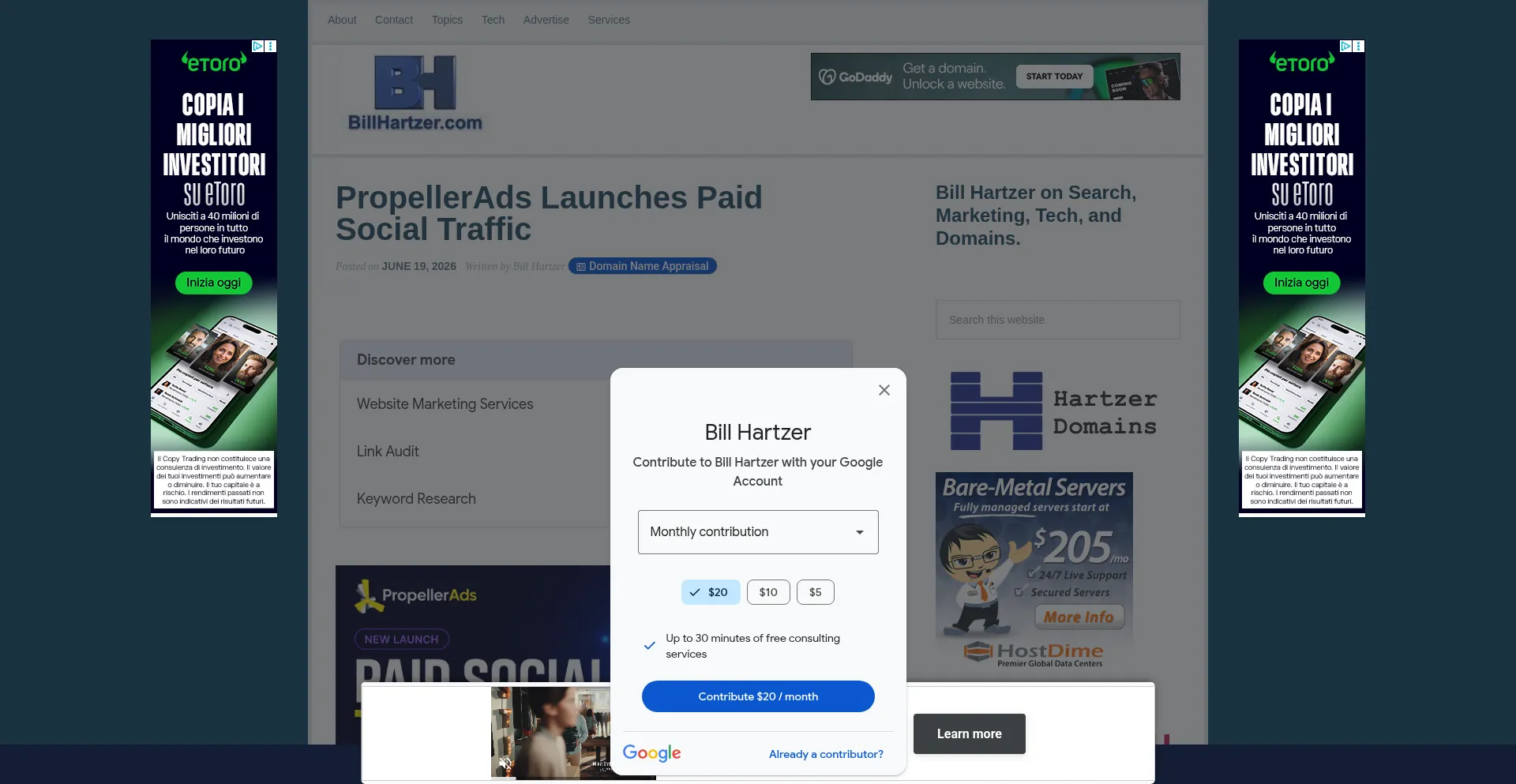Open the Contact menu item
Viewport: 1516px width, 784px height.
point(394,20)
